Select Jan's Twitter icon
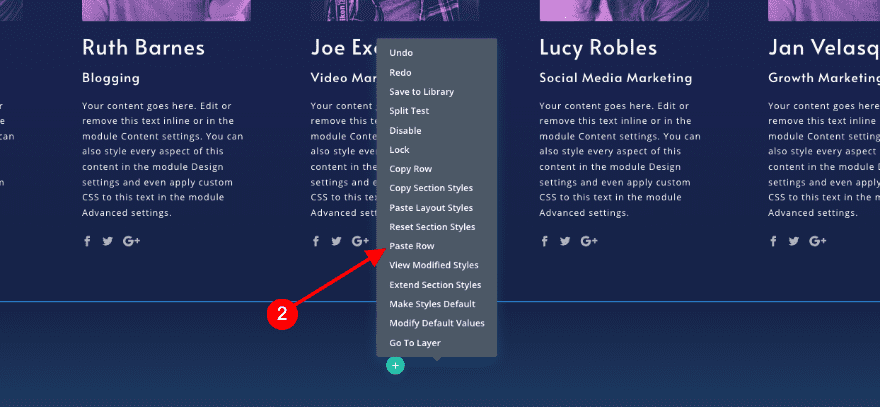This screenshot has height=407, width=880. click(x=794, y=241)
